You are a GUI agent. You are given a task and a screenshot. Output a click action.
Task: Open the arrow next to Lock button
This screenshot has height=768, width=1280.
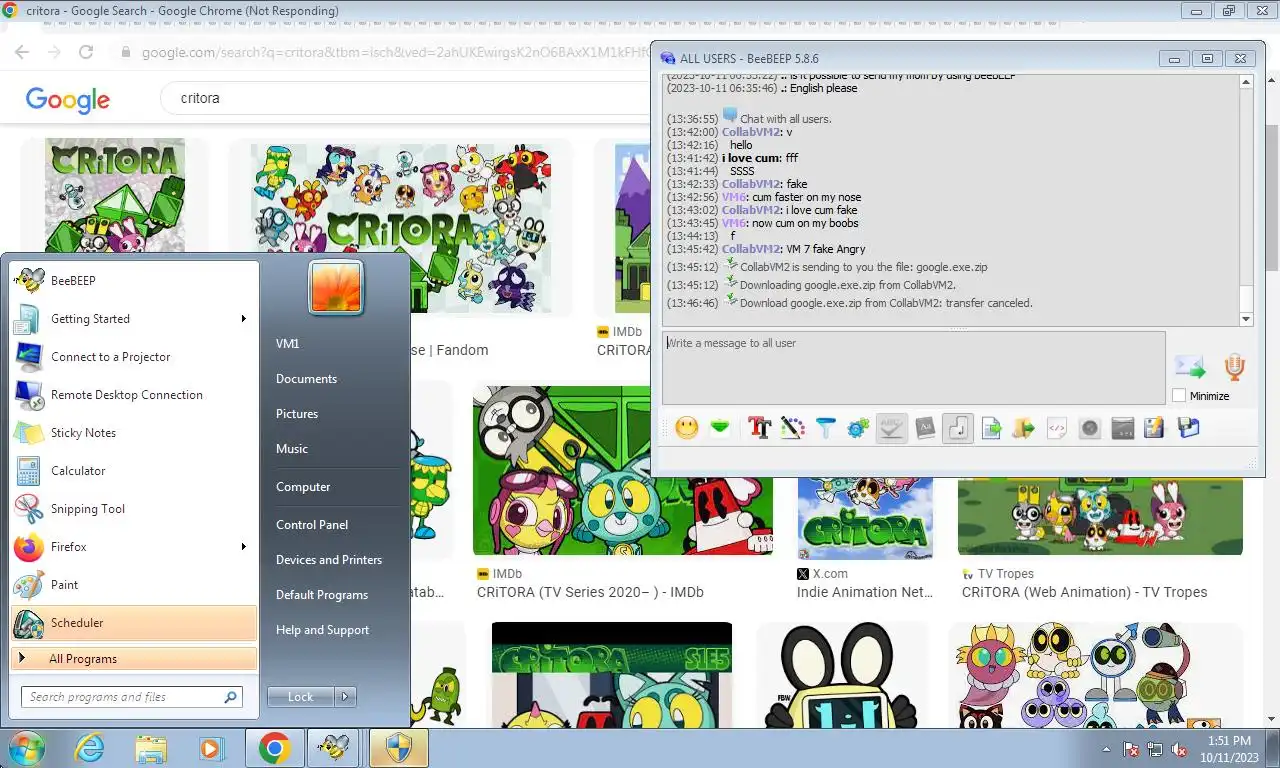(345, 697)
